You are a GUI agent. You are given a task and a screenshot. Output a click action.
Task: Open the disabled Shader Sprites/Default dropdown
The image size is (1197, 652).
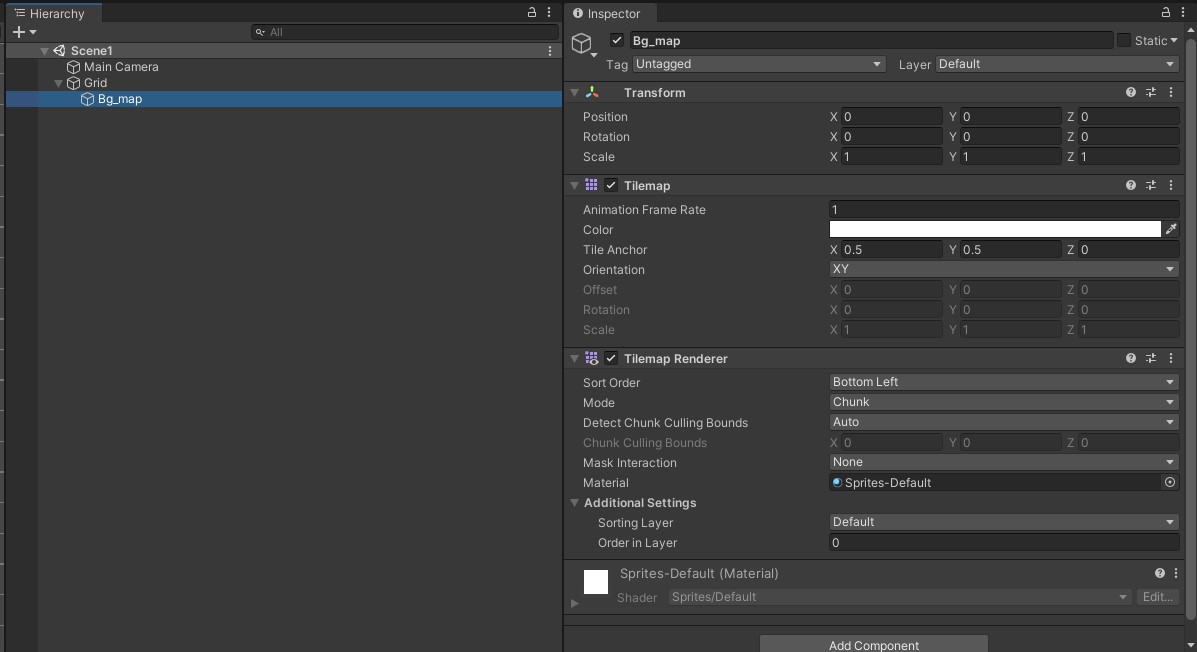[x=899, y=597]
